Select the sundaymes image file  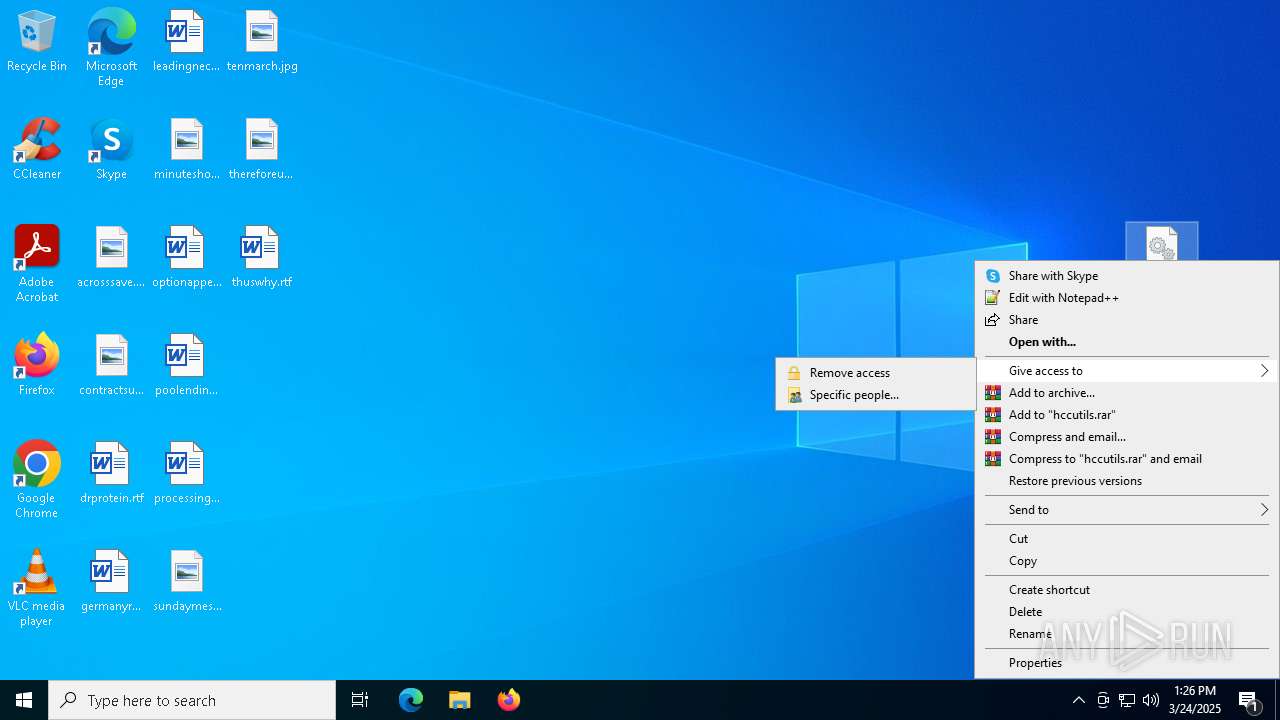pyautogui.click(x=186, y=581)
